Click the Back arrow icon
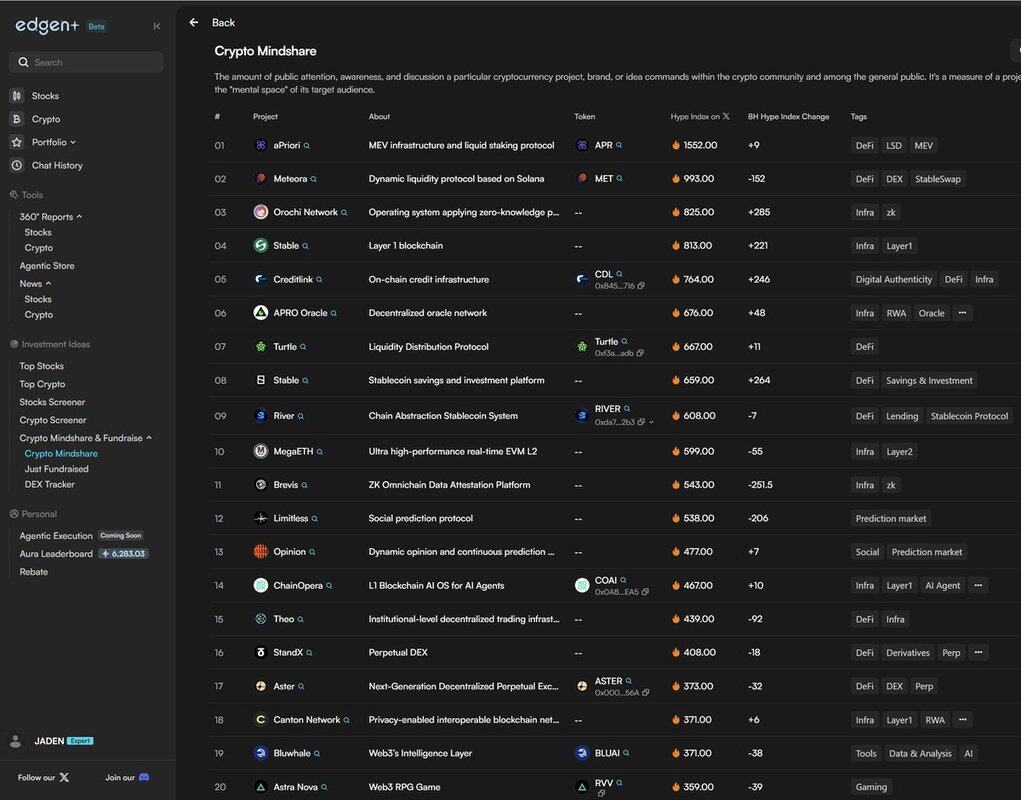The width and height of the screenshot is (1021, 800). tap(194, 22)
